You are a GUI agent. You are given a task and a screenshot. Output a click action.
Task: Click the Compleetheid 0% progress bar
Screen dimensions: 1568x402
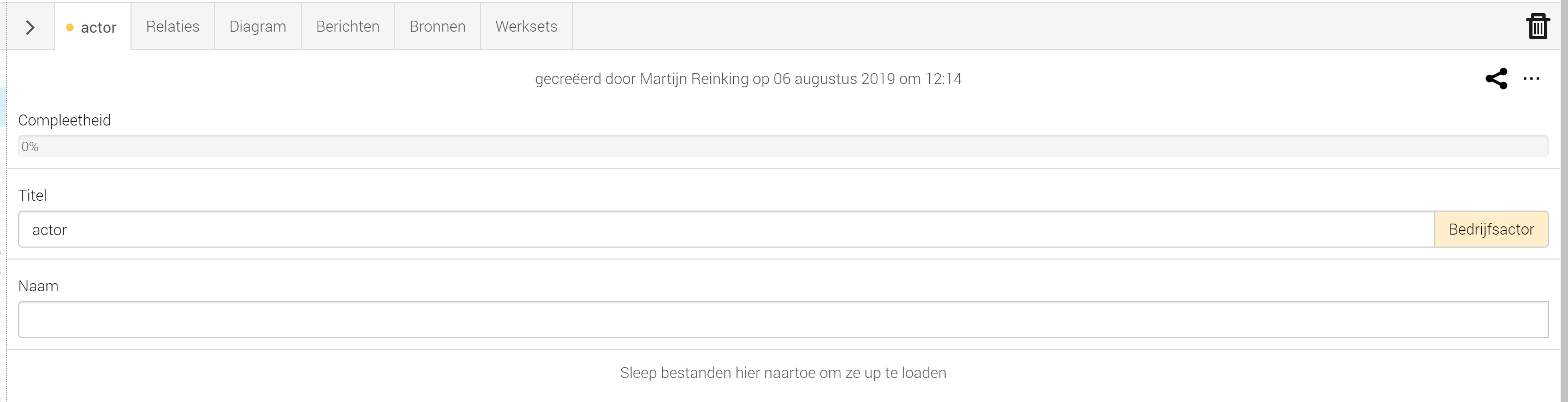[x=783, y=147]
